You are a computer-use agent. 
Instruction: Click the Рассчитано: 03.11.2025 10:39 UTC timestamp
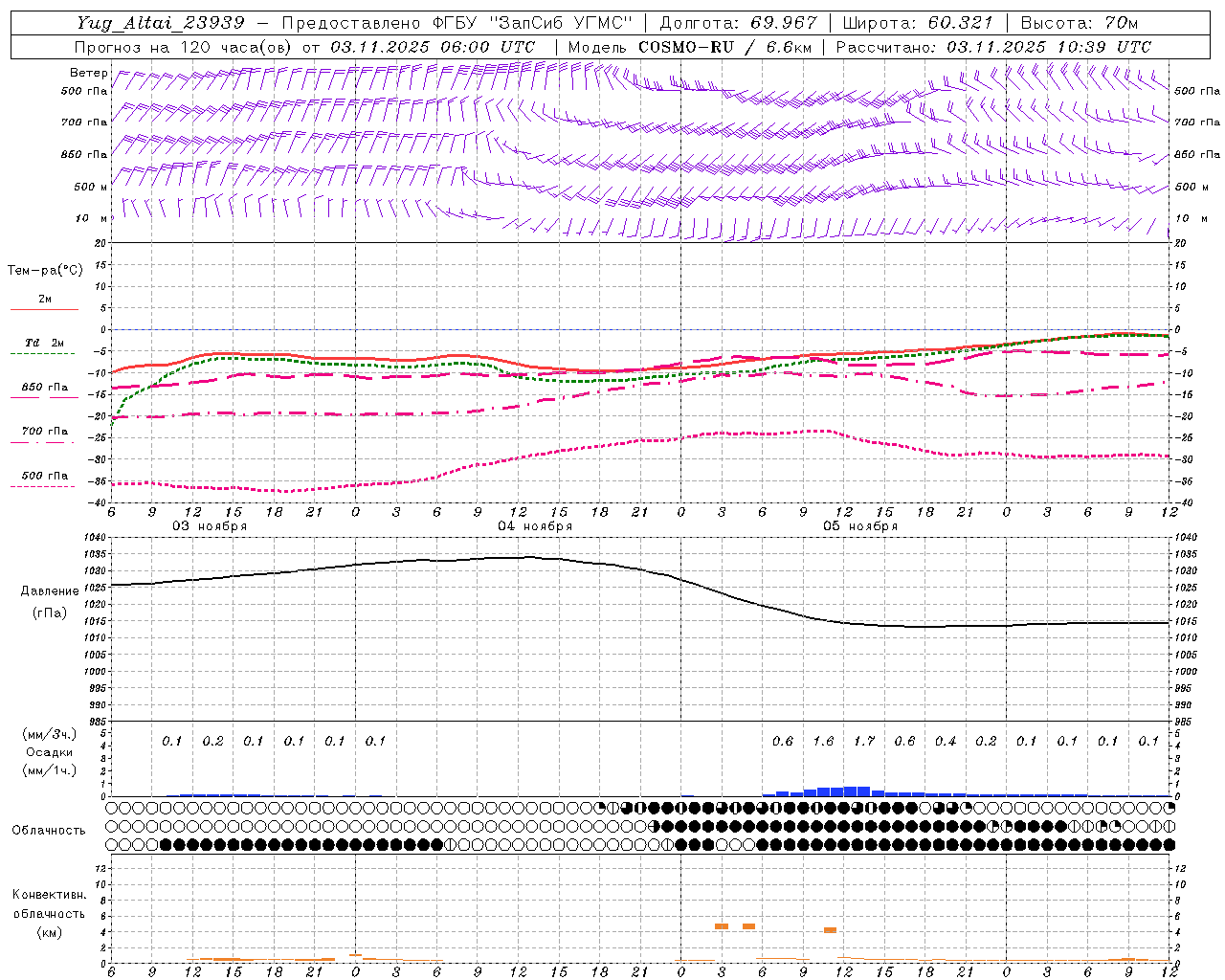[993, 47]
